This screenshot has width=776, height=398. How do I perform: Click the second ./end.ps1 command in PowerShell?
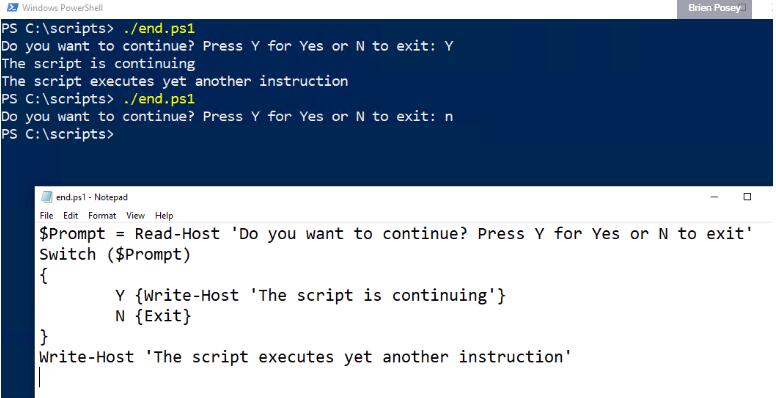tap(159, 99)
